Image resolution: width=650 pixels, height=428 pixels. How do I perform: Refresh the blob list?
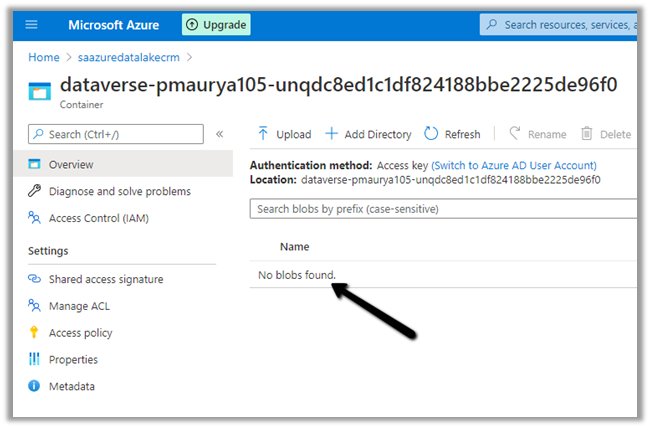click(x=452, y=134)
